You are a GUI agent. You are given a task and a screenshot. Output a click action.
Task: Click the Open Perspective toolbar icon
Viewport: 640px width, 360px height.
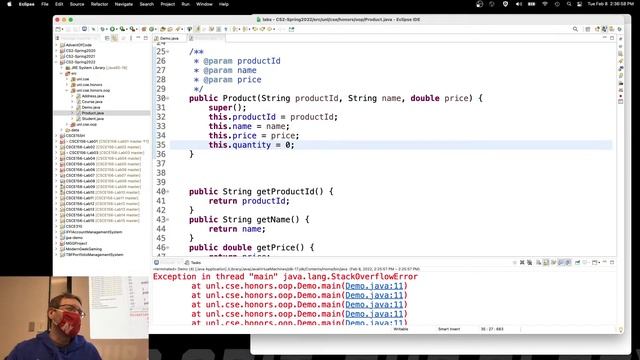(x=588, y=29)
